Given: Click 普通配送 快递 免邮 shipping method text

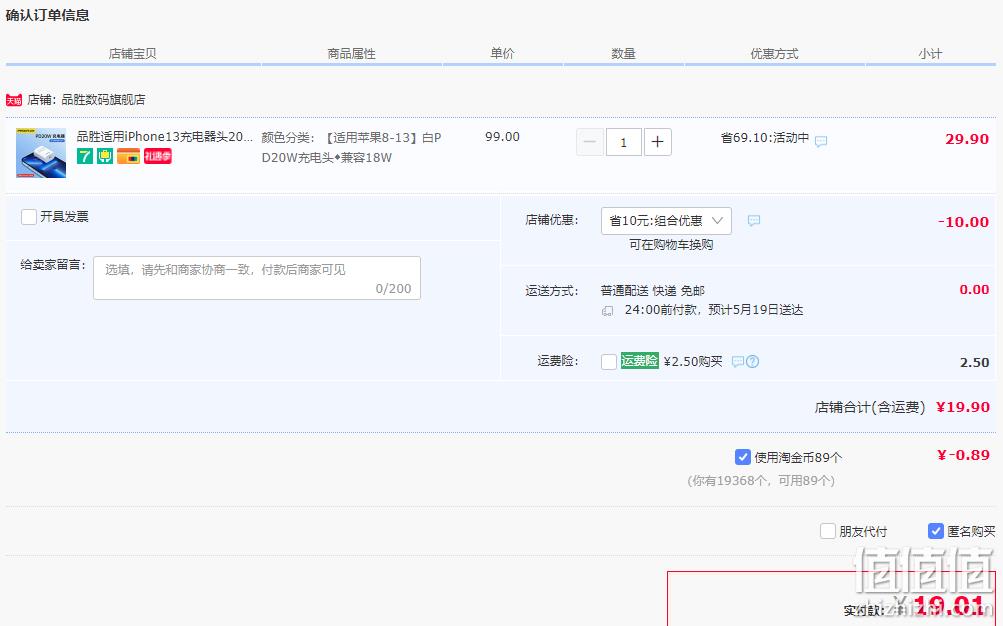Looking at the screenshot, I should 652,291.
